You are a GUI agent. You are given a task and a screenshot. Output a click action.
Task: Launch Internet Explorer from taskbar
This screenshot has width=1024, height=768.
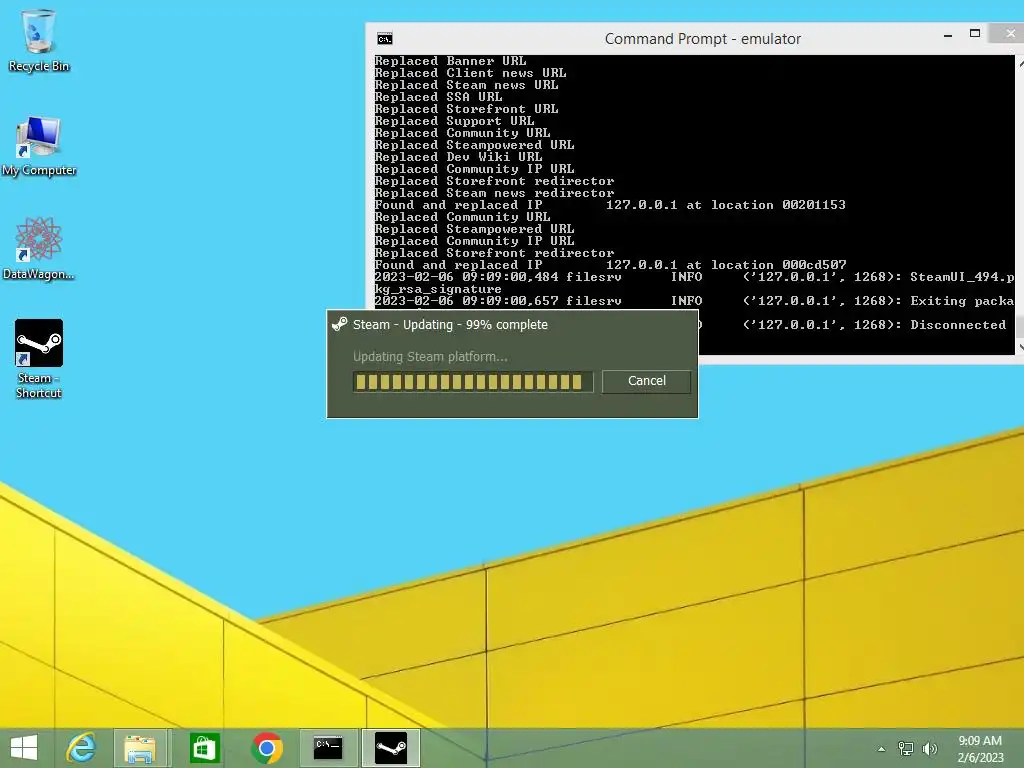pos(80,748)
